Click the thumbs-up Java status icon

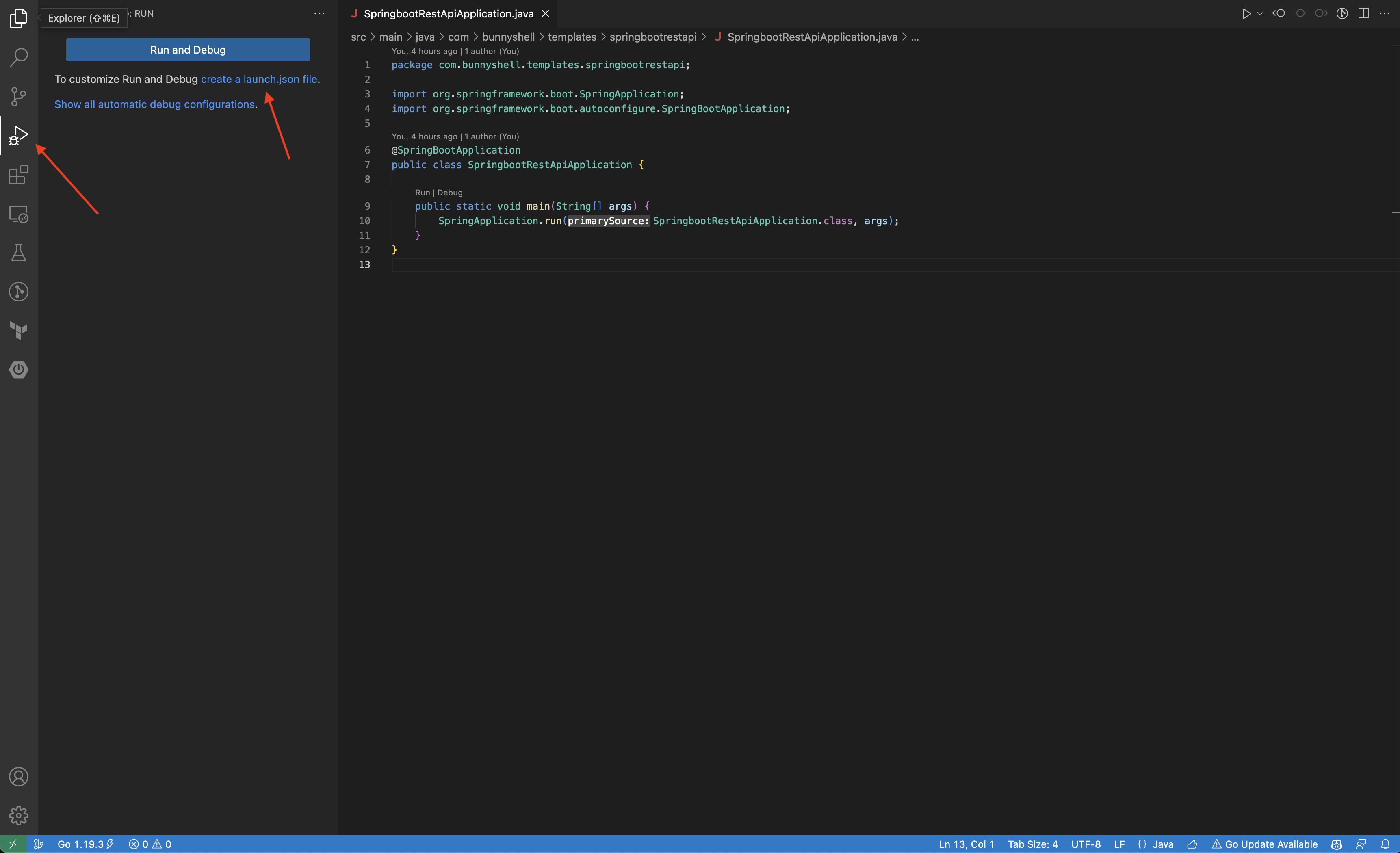[1193, 844]
